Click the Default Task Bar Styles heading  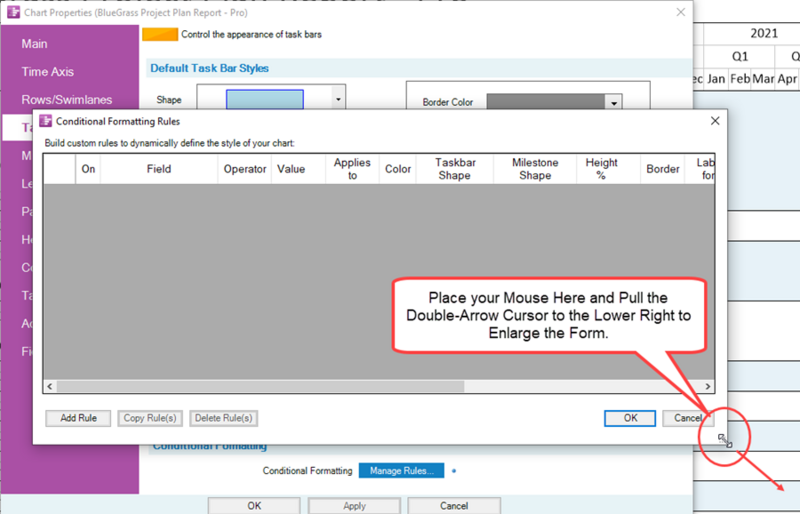click(x=209, y=68)
